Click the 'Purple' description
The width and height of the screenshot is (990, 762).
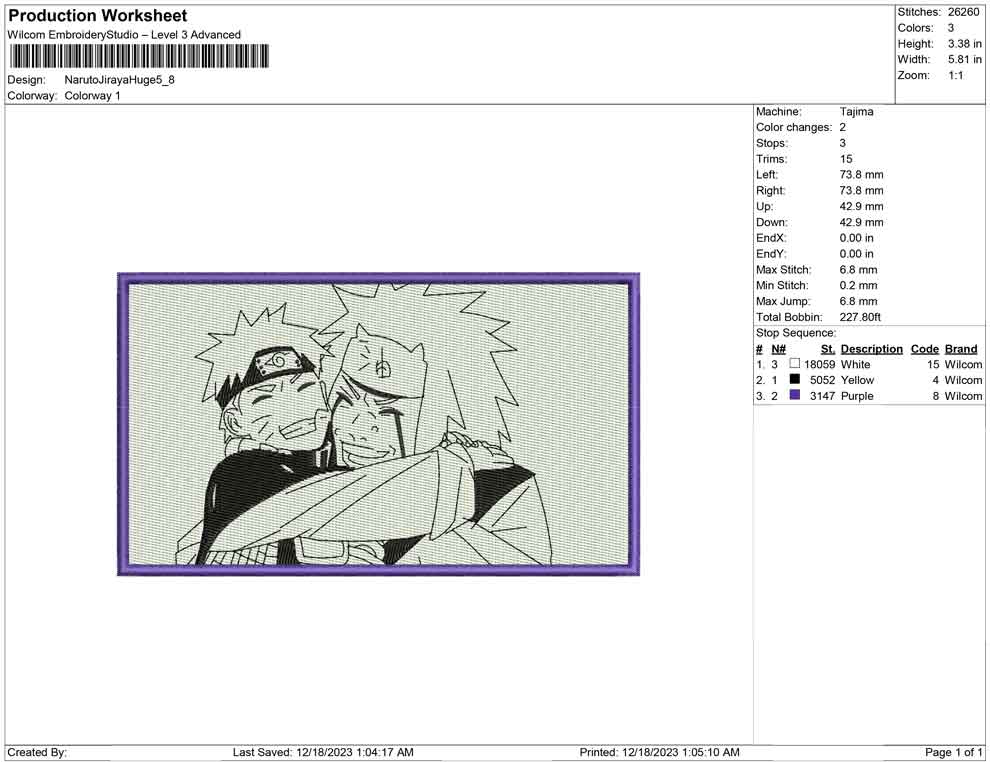[x=857, y=396]
